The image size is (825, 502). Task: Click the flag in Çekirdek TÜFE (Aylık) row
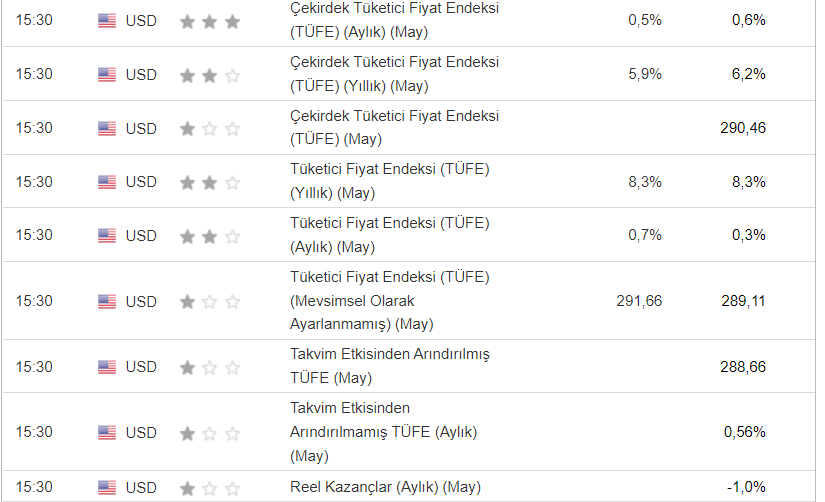(107, 21)
